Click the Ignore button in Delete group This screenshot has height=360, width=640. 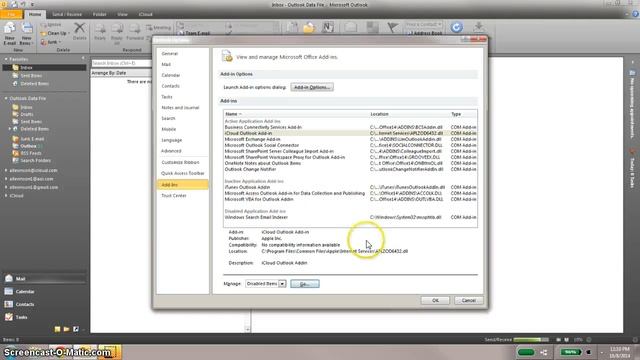(51, 25)
